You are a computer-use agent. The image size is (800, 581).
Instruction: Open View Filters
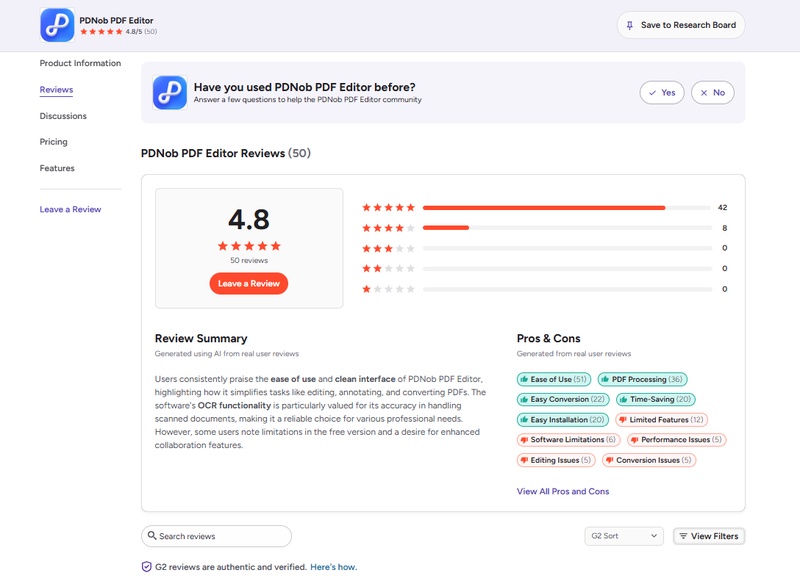709,536
